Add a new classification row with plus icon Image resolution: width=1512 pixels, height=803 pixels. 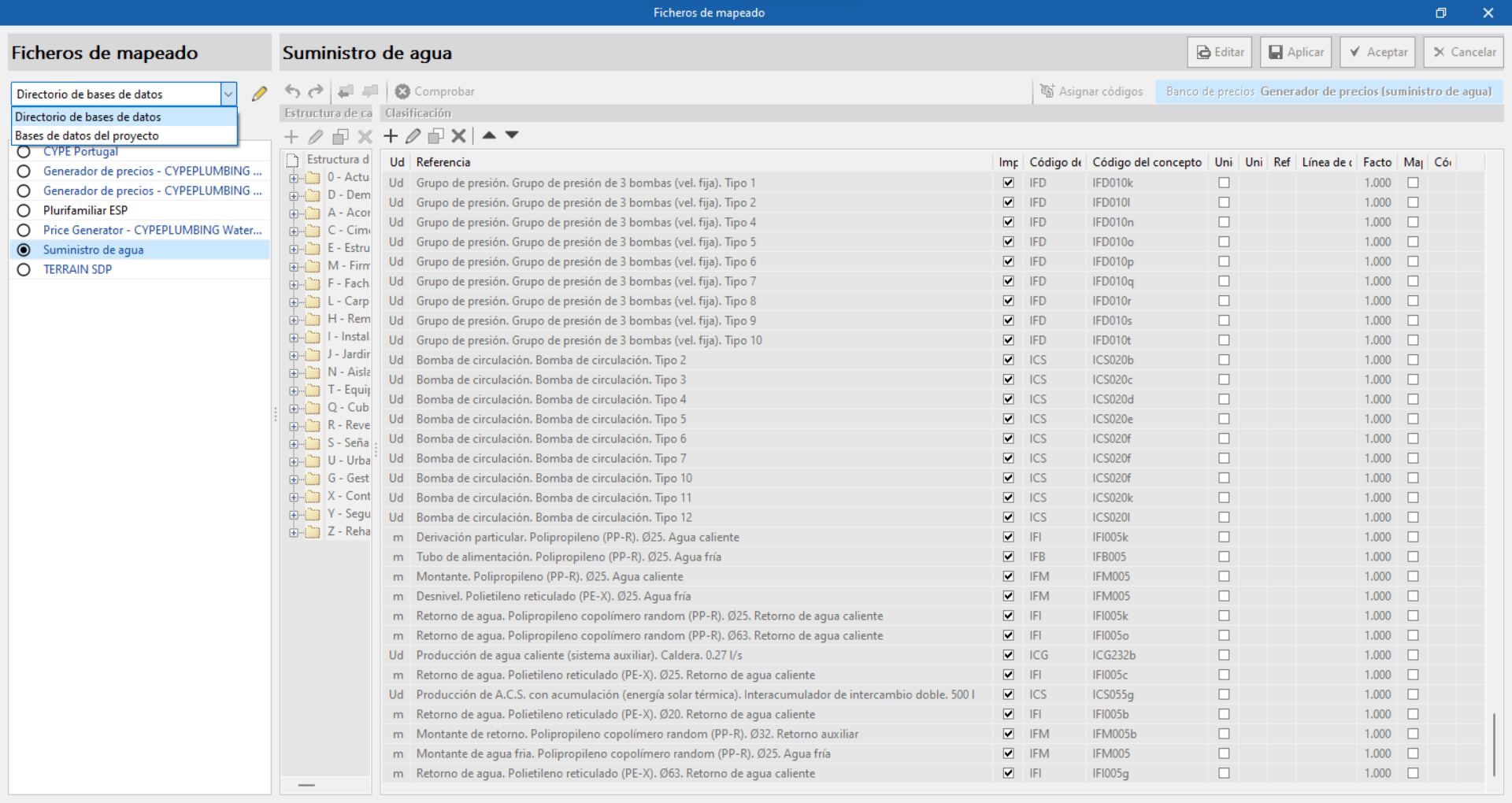(x=391, y=135)
